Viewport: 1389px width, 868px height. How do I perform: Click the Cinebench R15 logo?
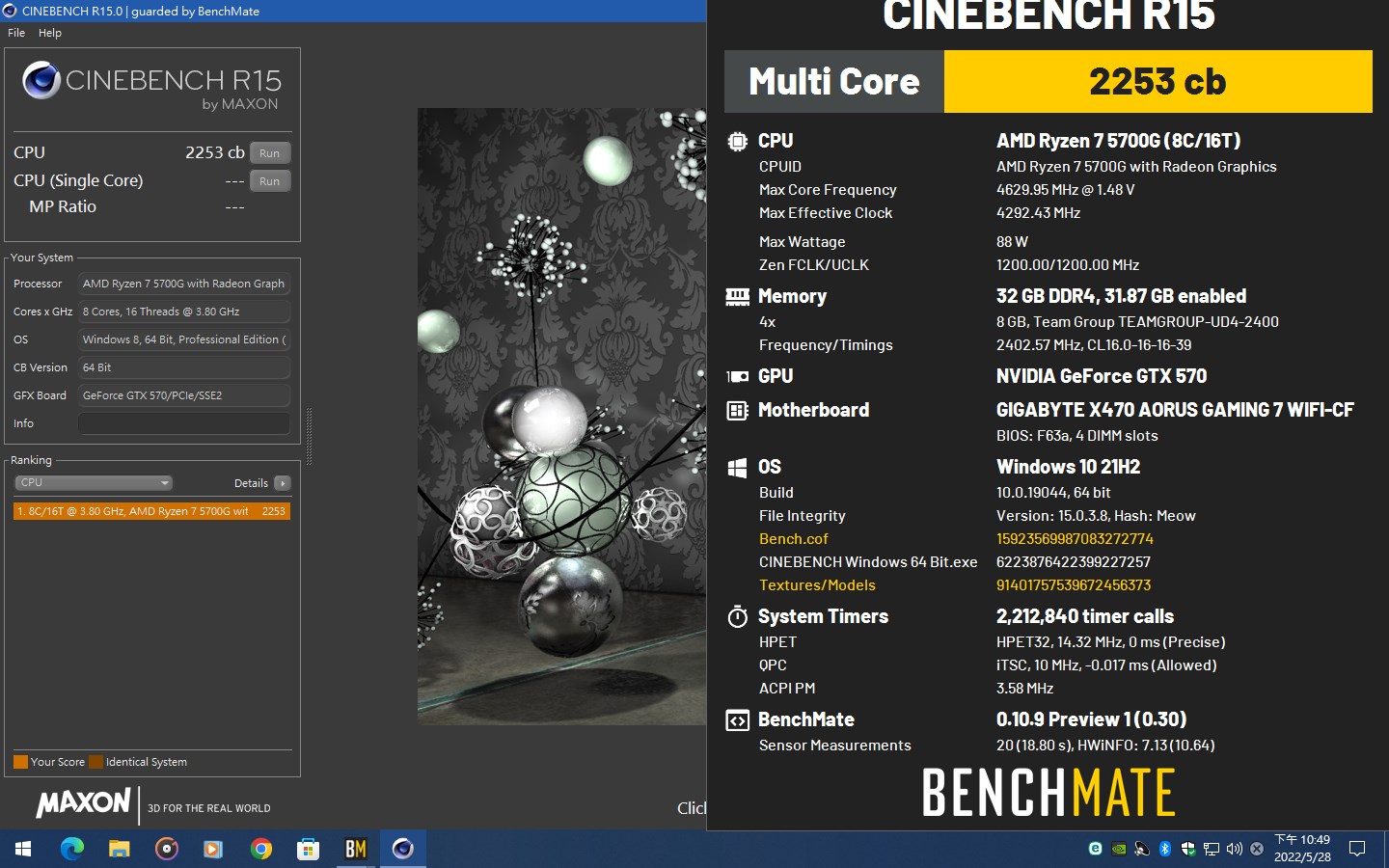point(151,85)
